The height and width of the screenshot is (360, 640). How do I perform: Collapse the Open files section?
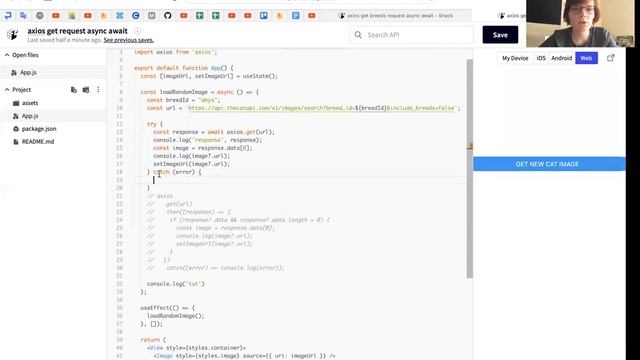[x=7, y=55]
